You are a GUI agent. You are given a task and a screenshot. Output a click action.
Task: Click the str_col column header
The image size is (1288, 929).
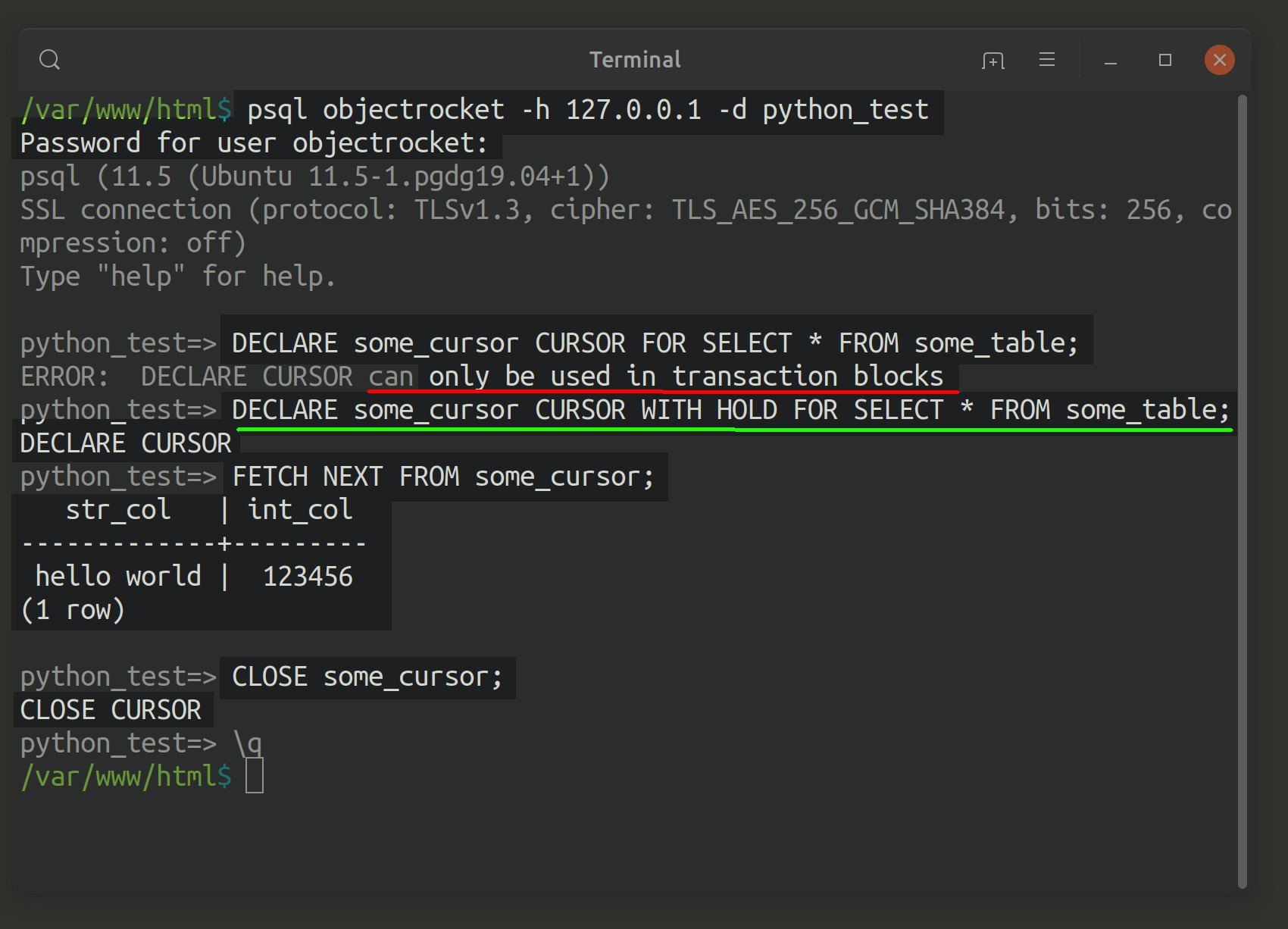[x=119, y=509]
